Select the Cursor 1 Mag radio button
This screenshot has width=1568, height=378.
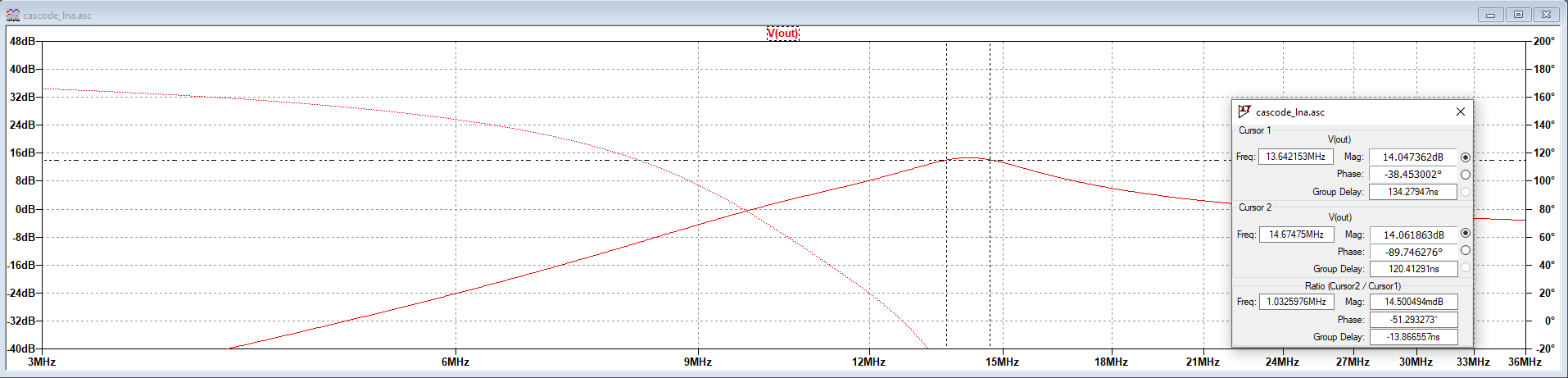pos(1466,157)
